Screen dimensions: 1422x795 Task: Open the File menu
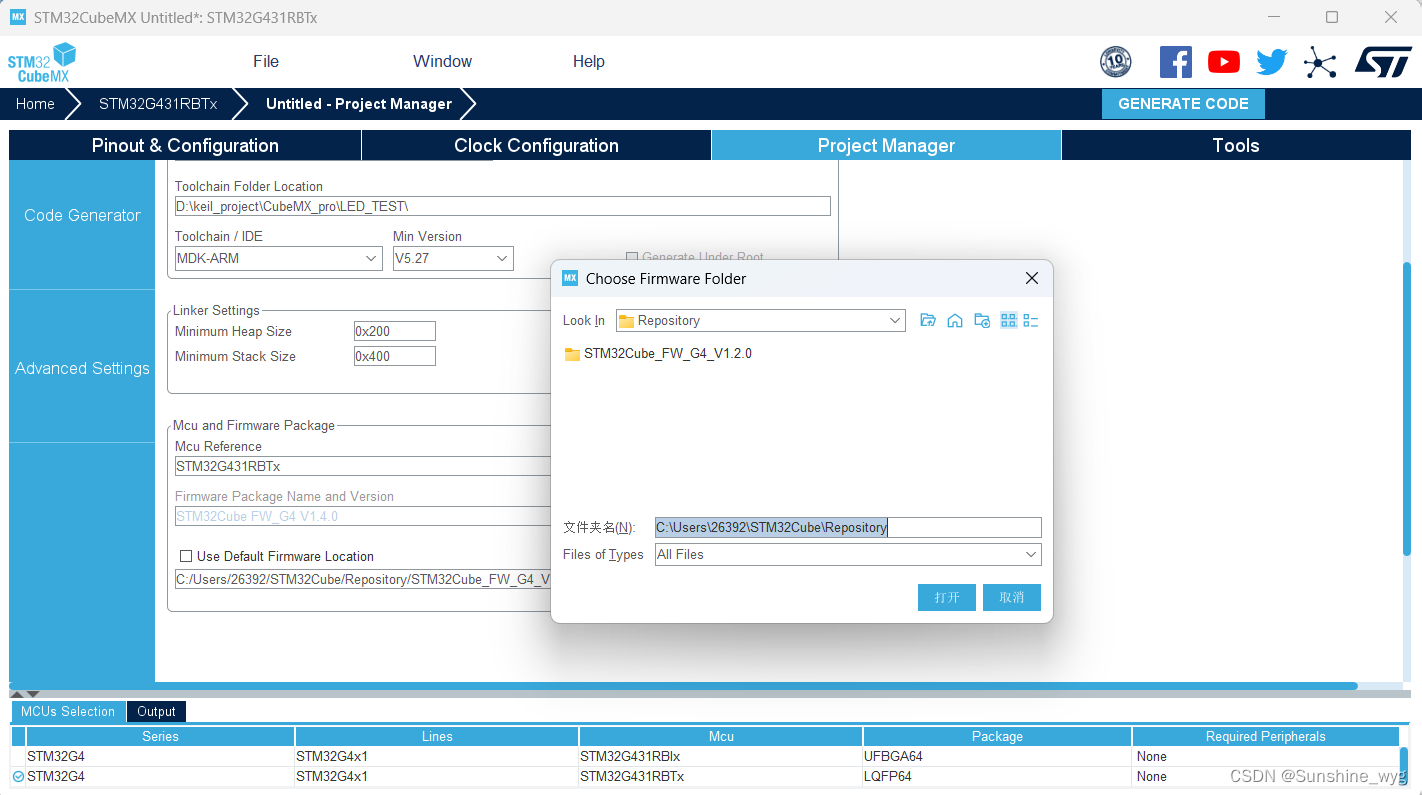tap(266, 61)
